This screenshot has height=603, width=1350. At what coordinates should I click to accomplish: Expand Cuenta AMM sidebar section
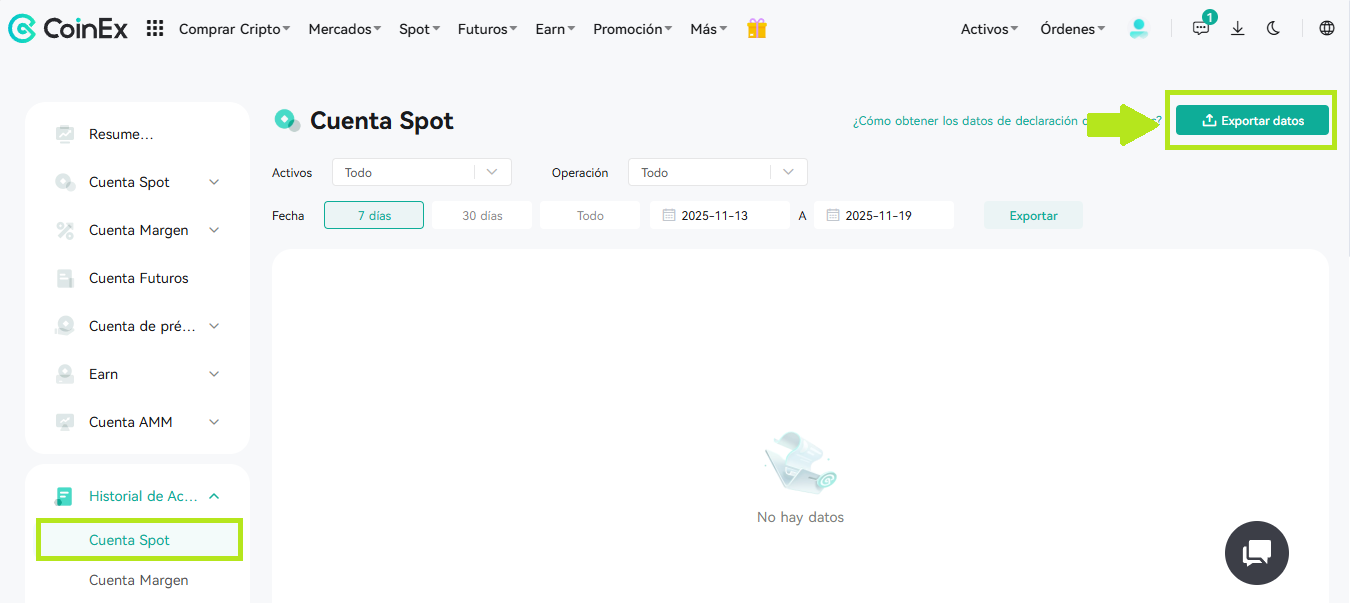214,422
